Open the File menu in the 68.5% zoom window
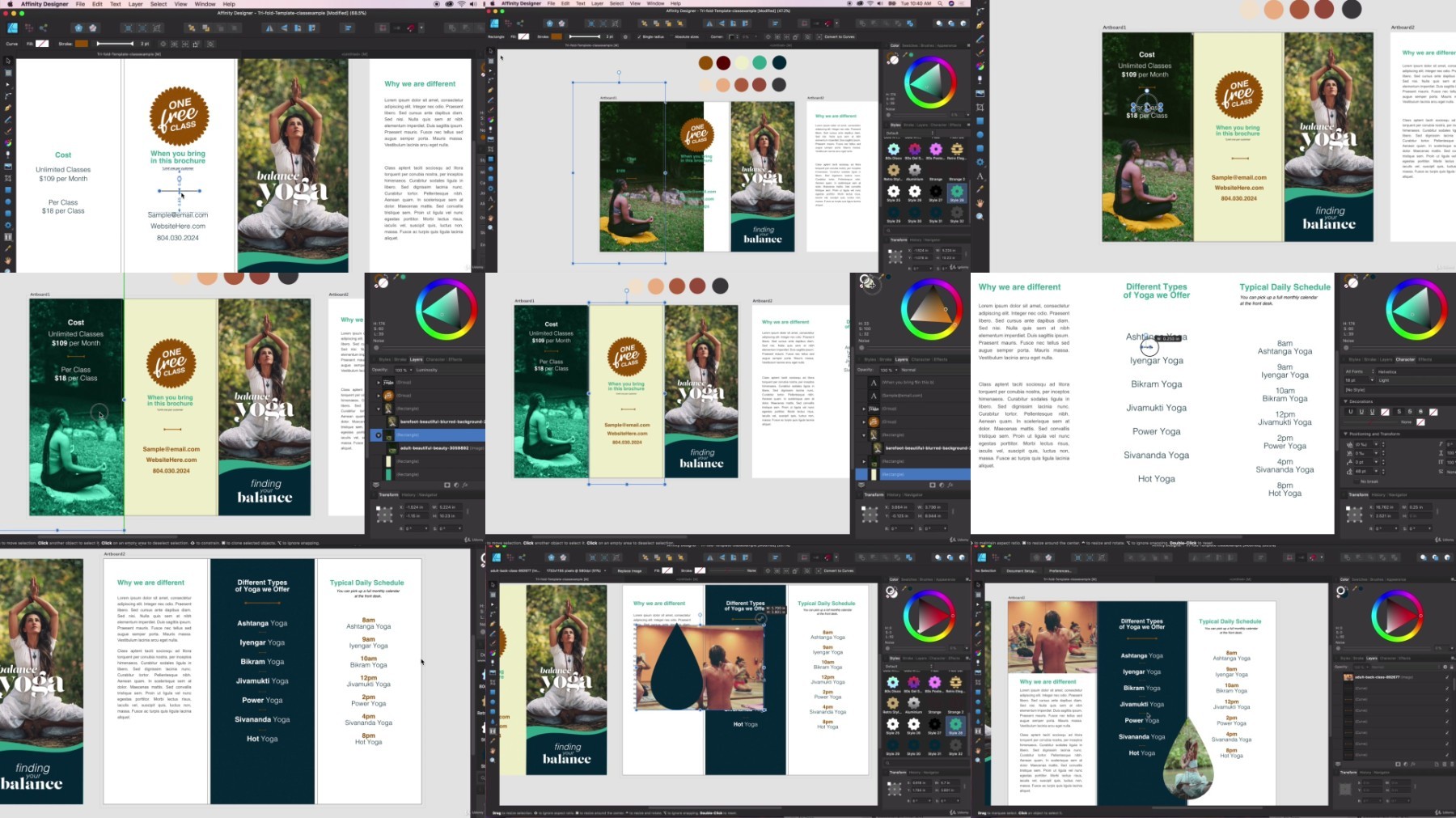 (x=80, y=4)
